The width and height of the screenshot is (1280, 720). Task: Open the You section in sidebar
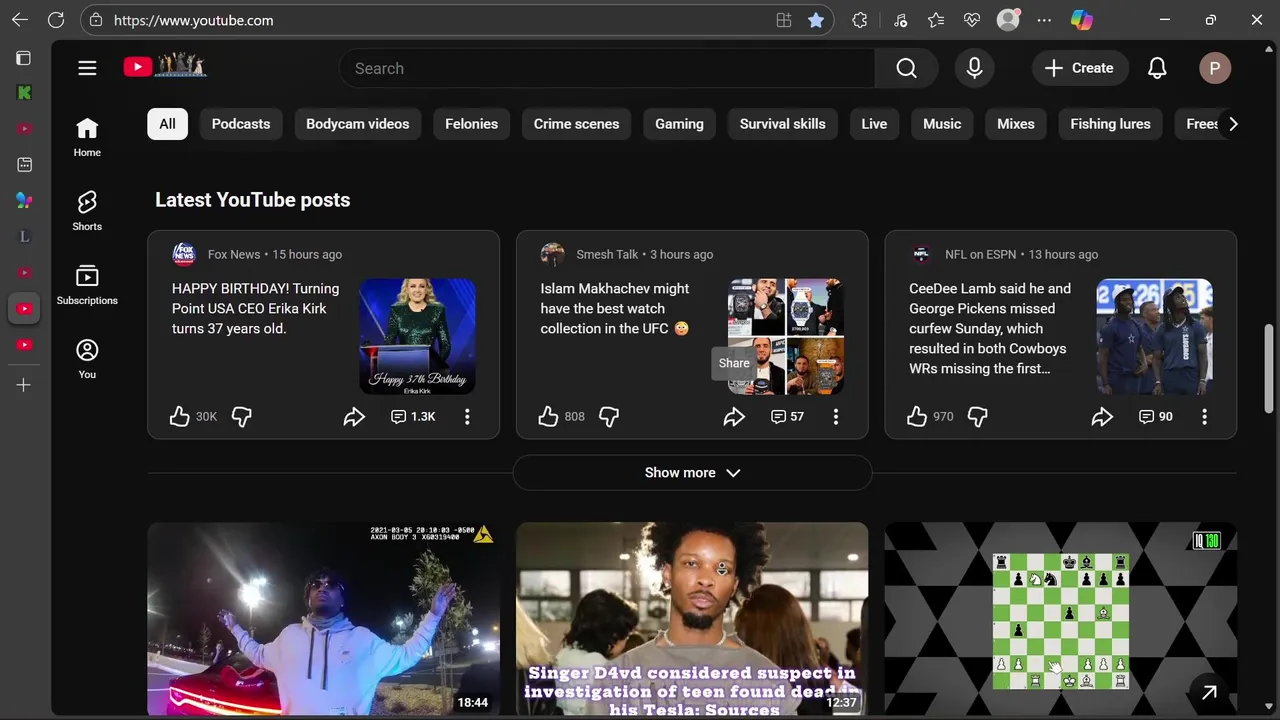pos(87,359)
